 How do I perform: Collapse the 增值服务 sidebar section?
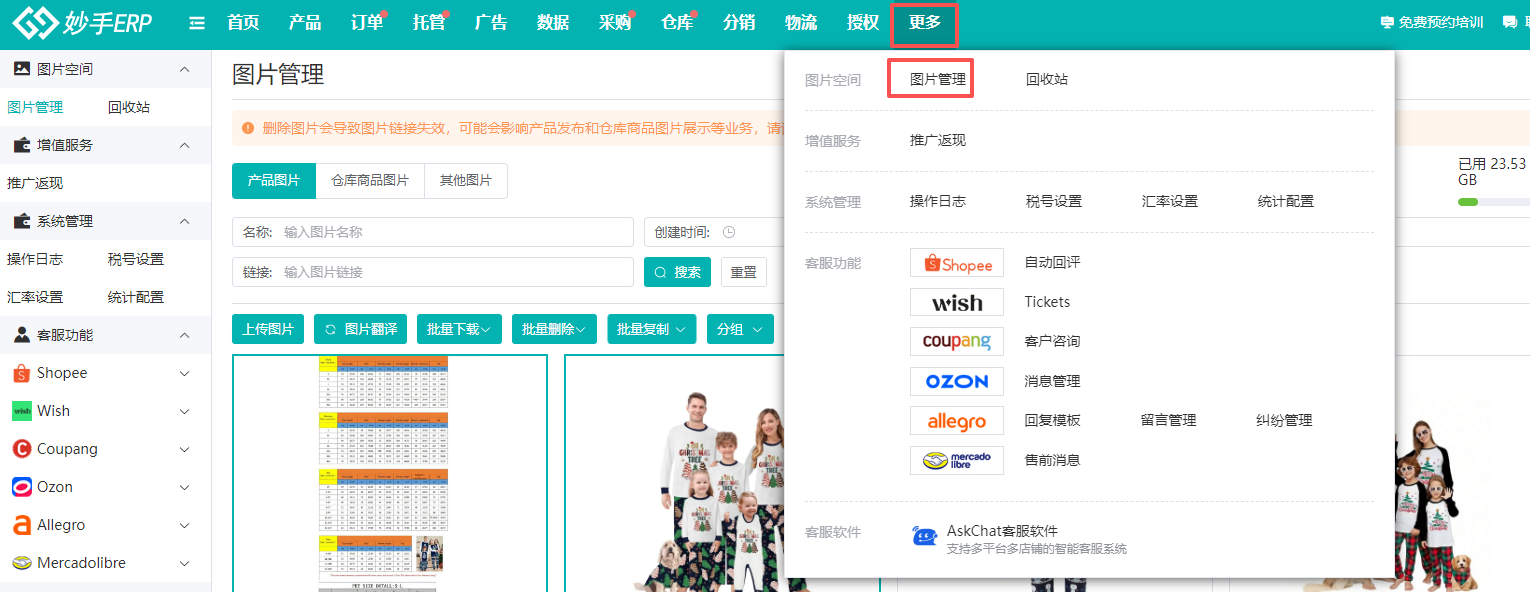pos(184,145)
